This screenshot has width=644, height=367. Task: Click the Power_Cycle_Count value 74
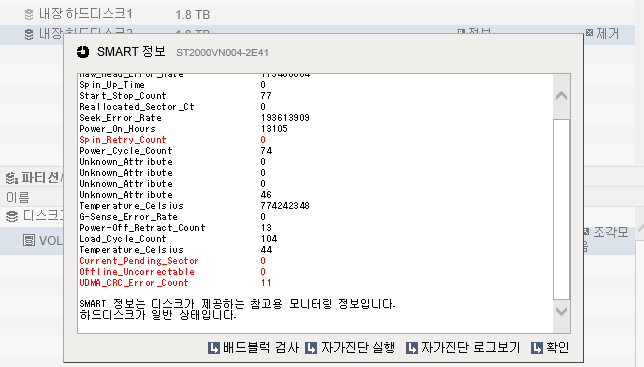pos(266,151)
